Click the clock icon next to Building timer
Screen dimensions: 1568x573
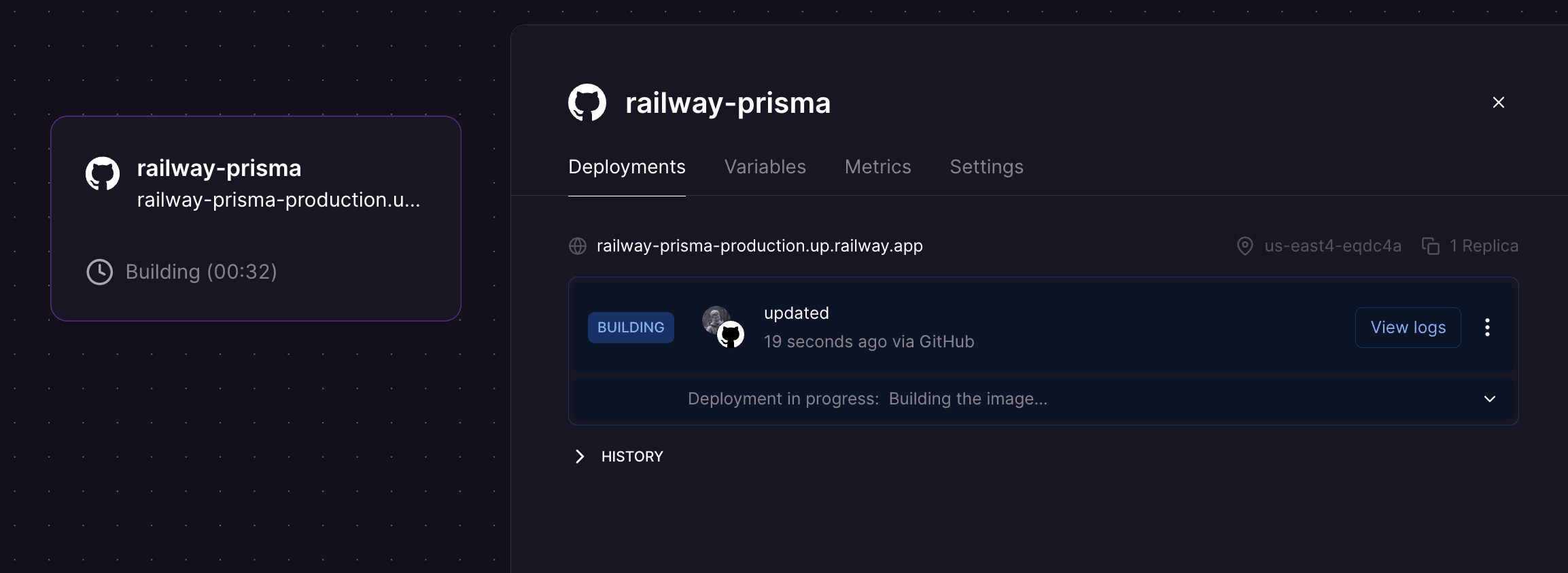click(99, 271)
